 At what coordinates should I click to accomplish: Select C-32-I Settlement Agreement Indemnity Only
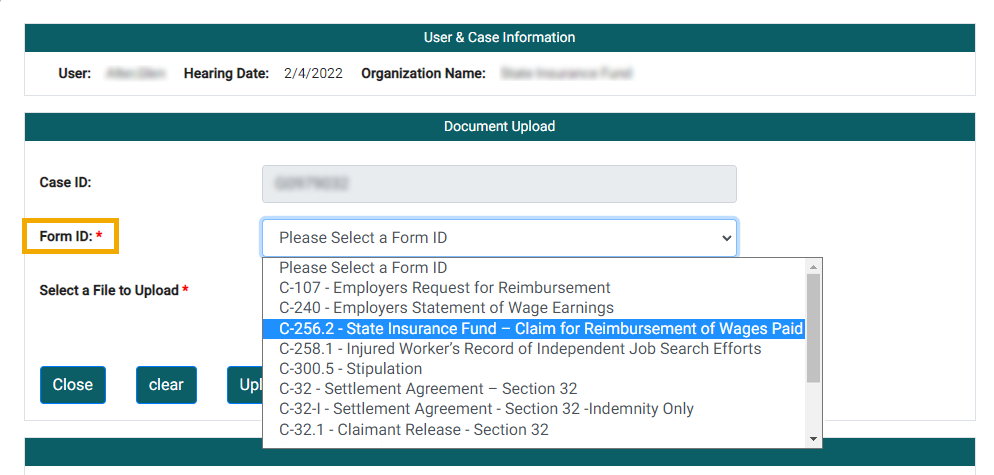486,409
